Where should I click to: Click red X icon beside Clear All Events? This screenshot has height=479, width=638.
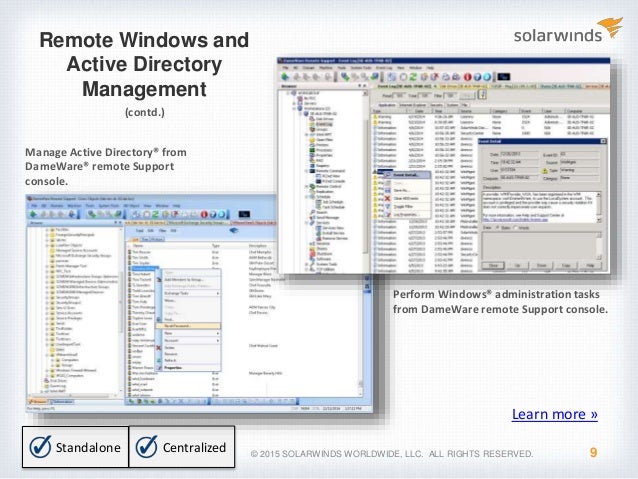[387, 198]
